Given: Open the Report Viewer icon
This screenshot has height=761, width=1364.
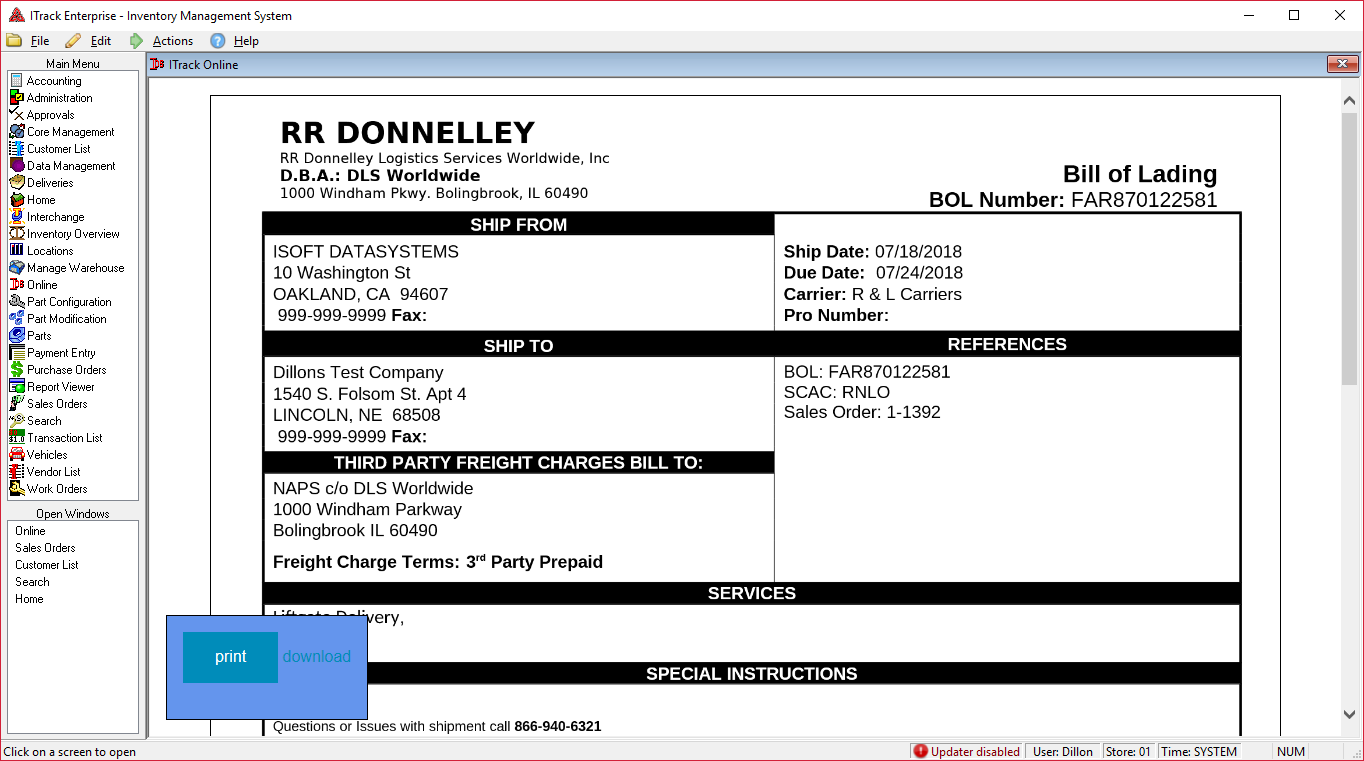Looking at the screenshot, I should point(16,387).
